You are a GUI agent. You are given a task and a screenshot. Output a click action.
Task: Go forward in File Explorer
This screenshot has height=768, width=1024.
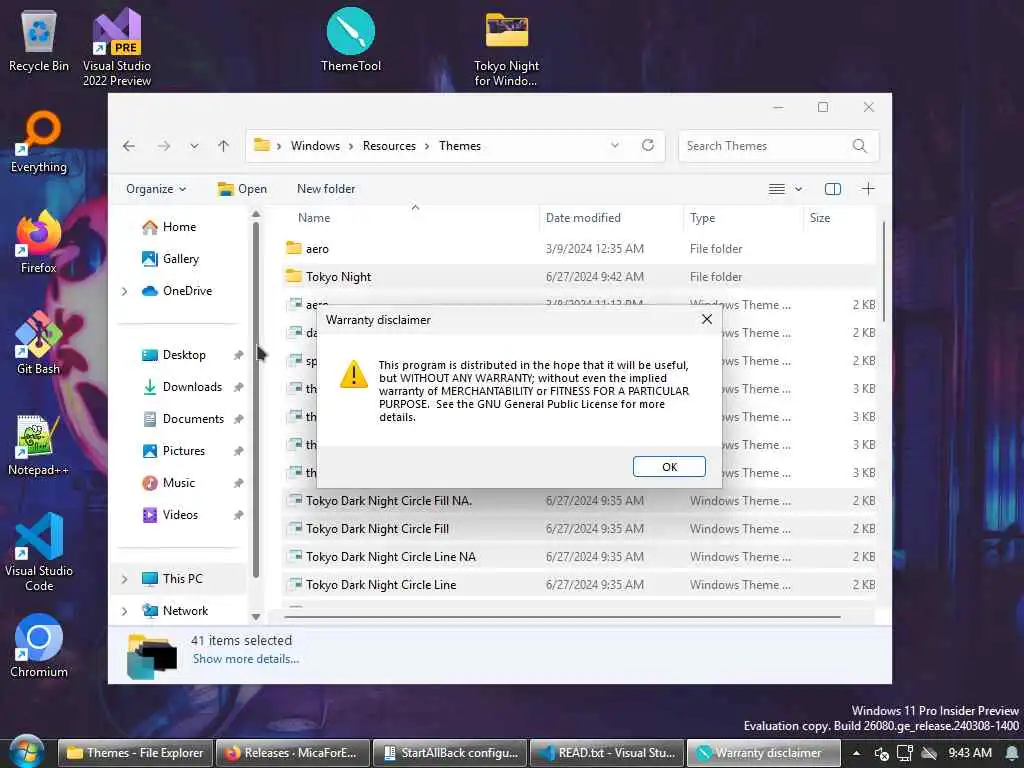(x=163, y=146)
